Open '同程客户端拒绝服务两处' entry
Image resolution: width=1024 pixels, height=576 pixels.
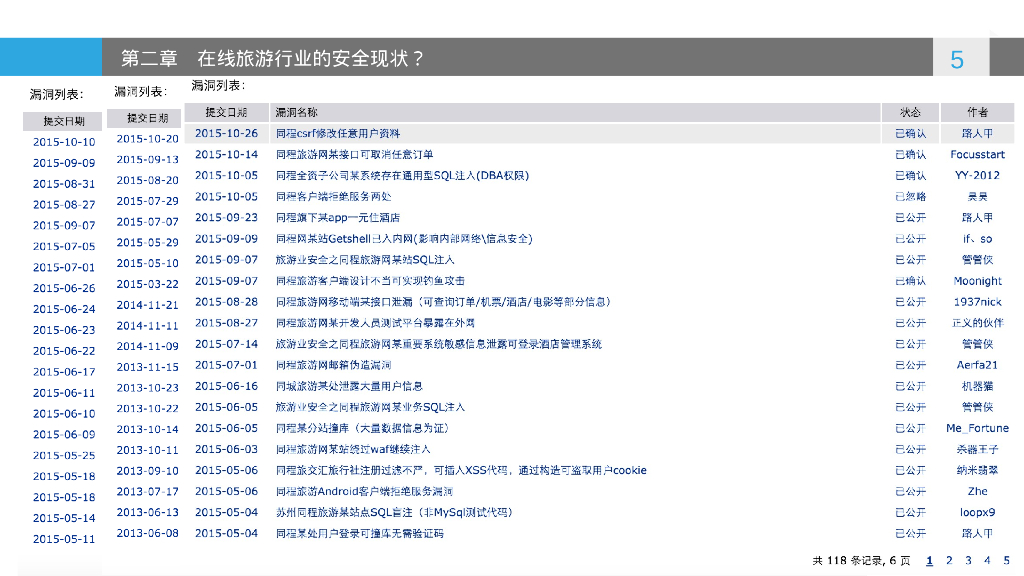click(333, 197)
